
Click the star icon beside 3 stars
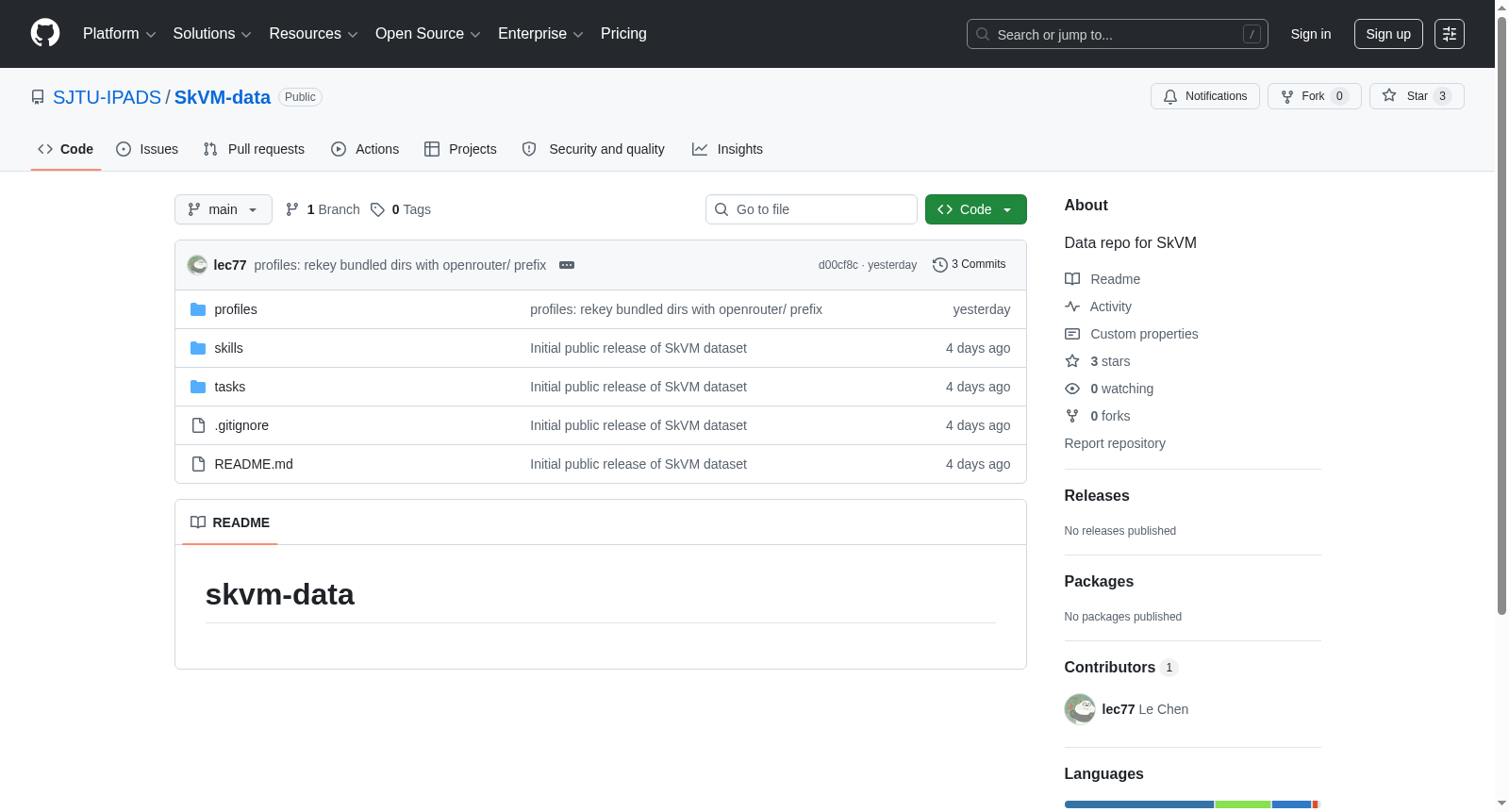[1072, 361]
